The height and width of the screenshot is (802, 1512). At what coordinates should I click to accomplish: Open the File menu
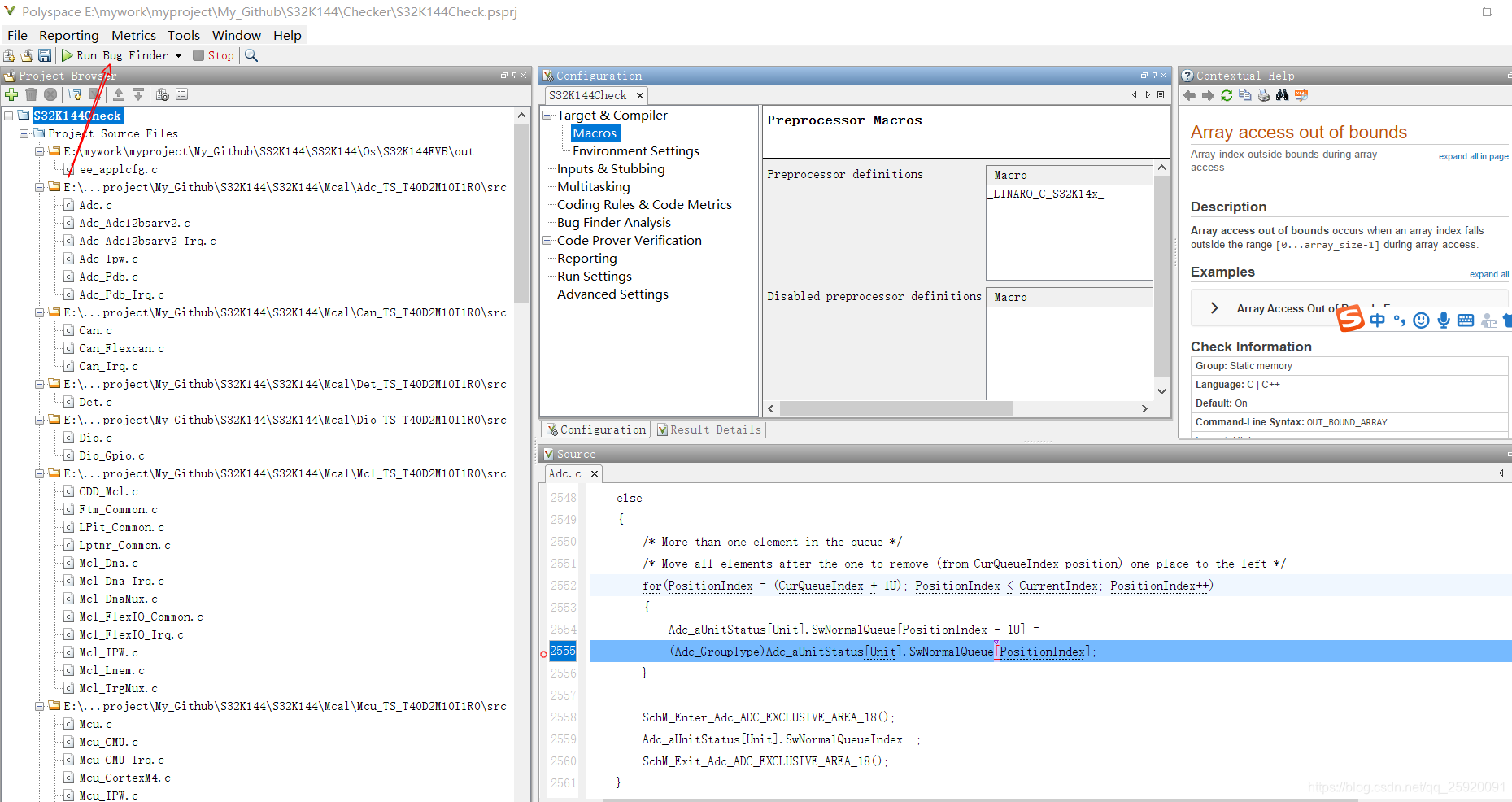17,35
